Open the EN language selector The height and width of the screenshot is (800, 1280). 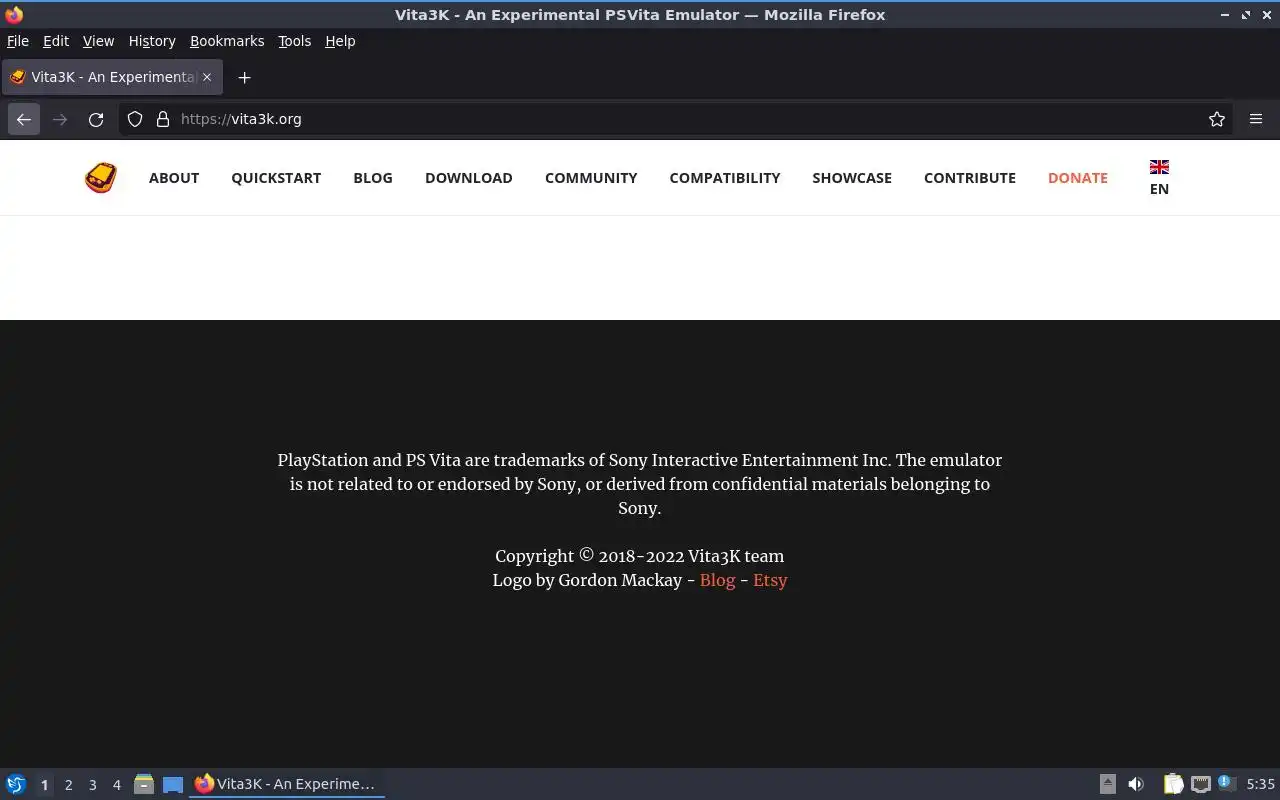click(x=1159, y=189)
